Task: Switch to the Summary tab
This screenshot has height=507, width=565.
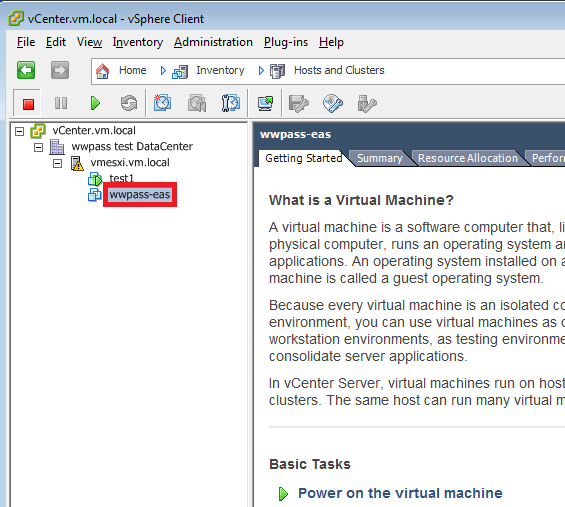Action: point(379,158)
